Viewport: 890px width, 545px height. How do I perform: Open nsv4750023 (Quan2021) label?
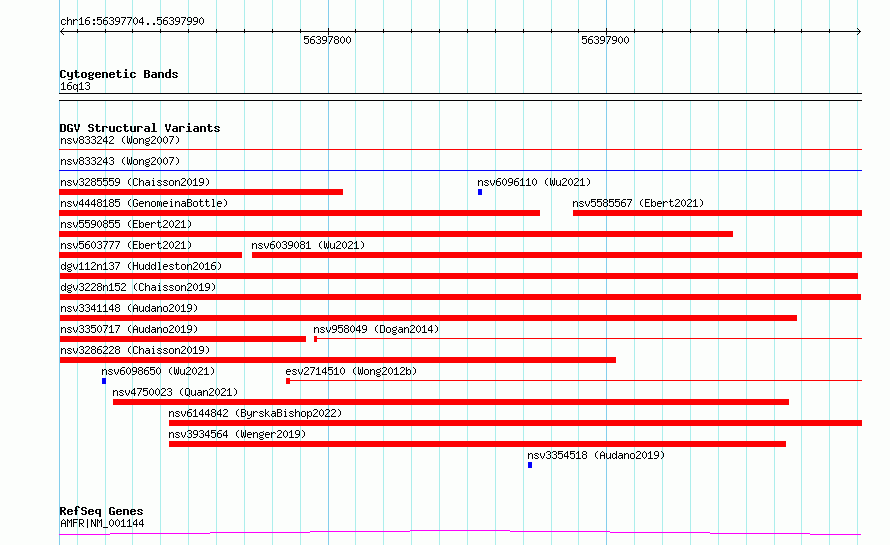[175, 392]
